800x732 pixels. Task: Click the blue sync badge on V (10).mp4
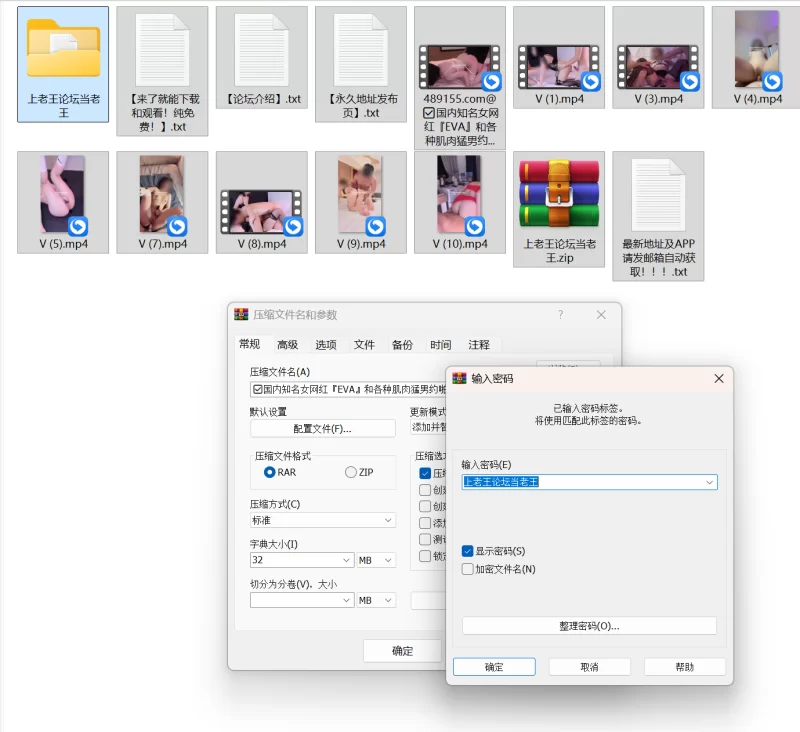(474, 226)
